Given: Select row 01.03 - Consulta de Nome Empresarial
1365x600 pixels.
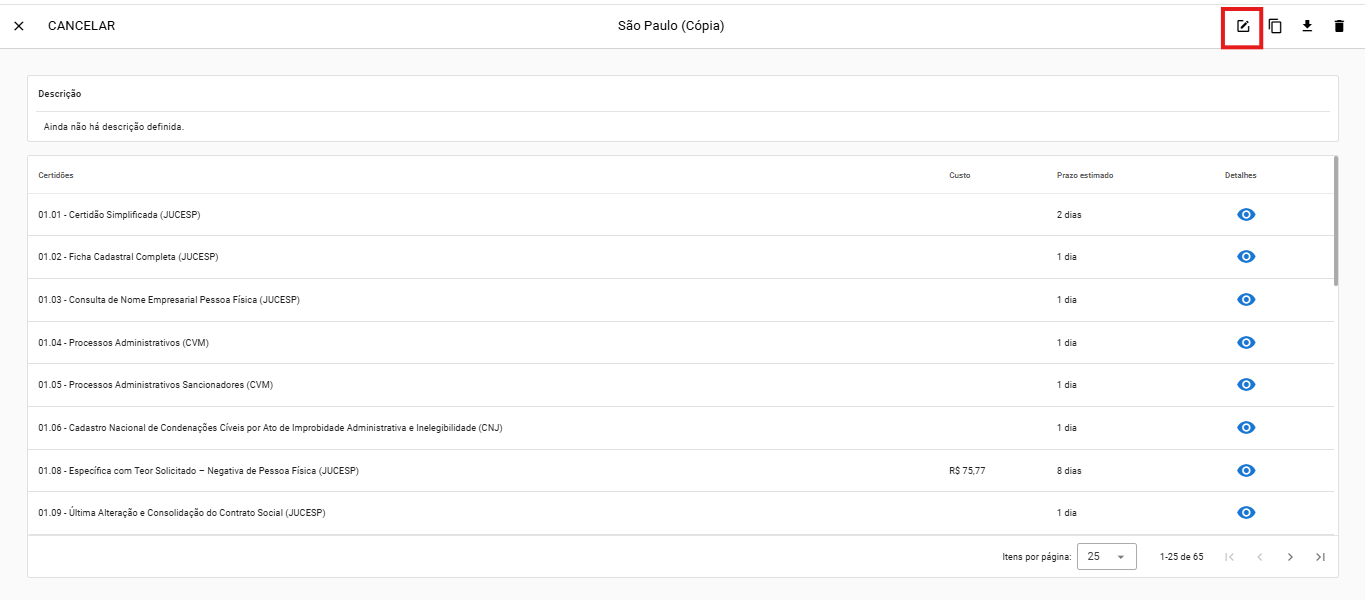Looking at the screenshot, I should coord(680,300).
